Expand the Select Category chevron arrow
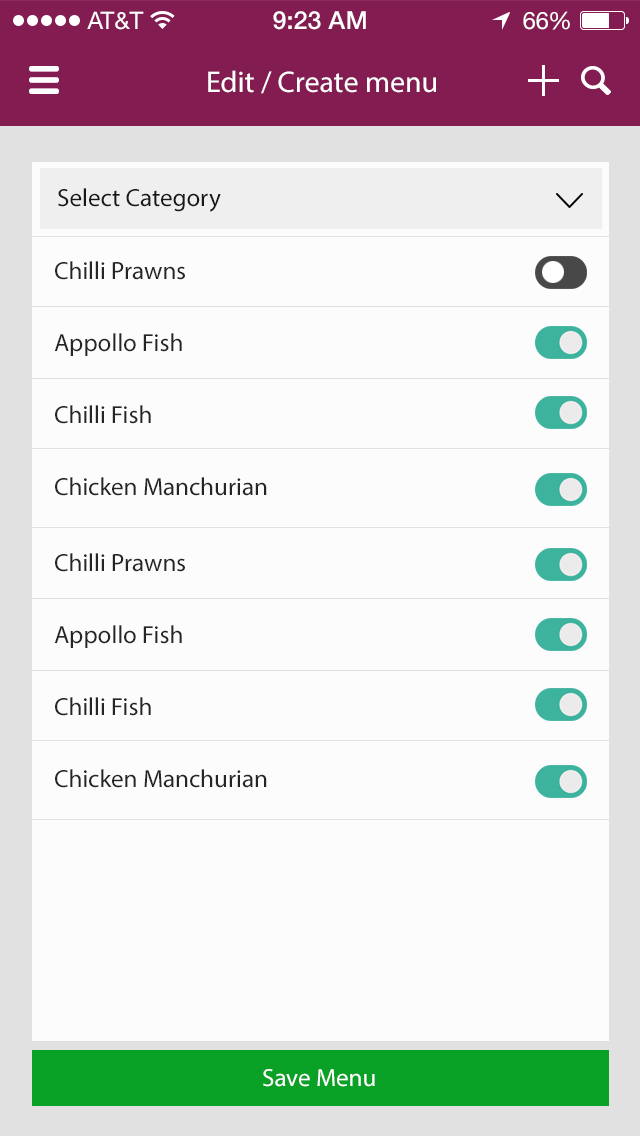The width and height of the screenshot is (640, 1136). [569, 200]
